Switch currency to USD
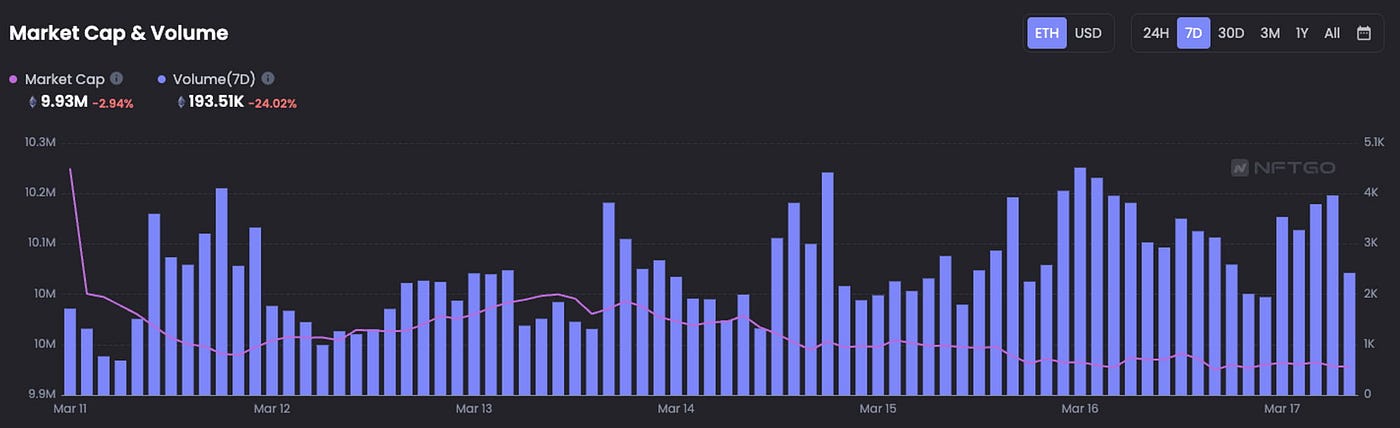Viewport: 1400px width, 428px height. (x=1088, y=33)
